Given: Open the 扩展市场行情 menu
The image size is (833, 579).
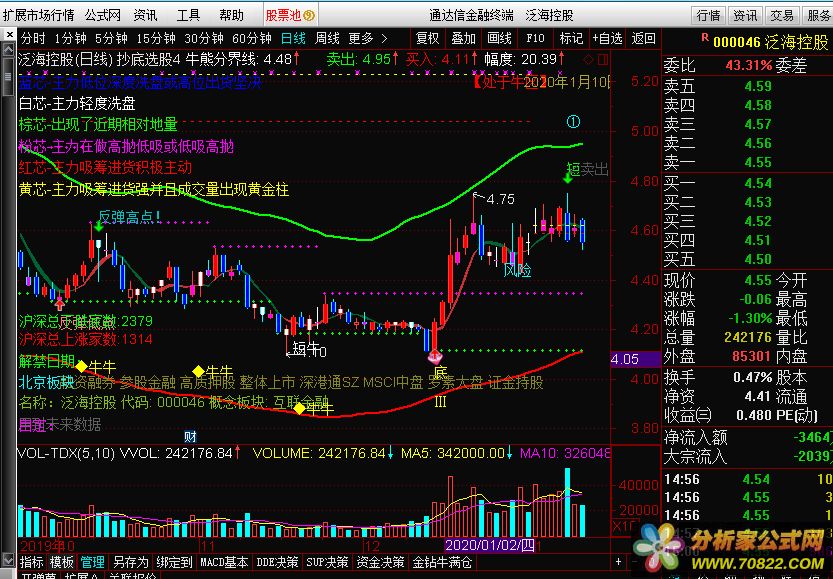Looking at the screenshot, I should point(38,15).
